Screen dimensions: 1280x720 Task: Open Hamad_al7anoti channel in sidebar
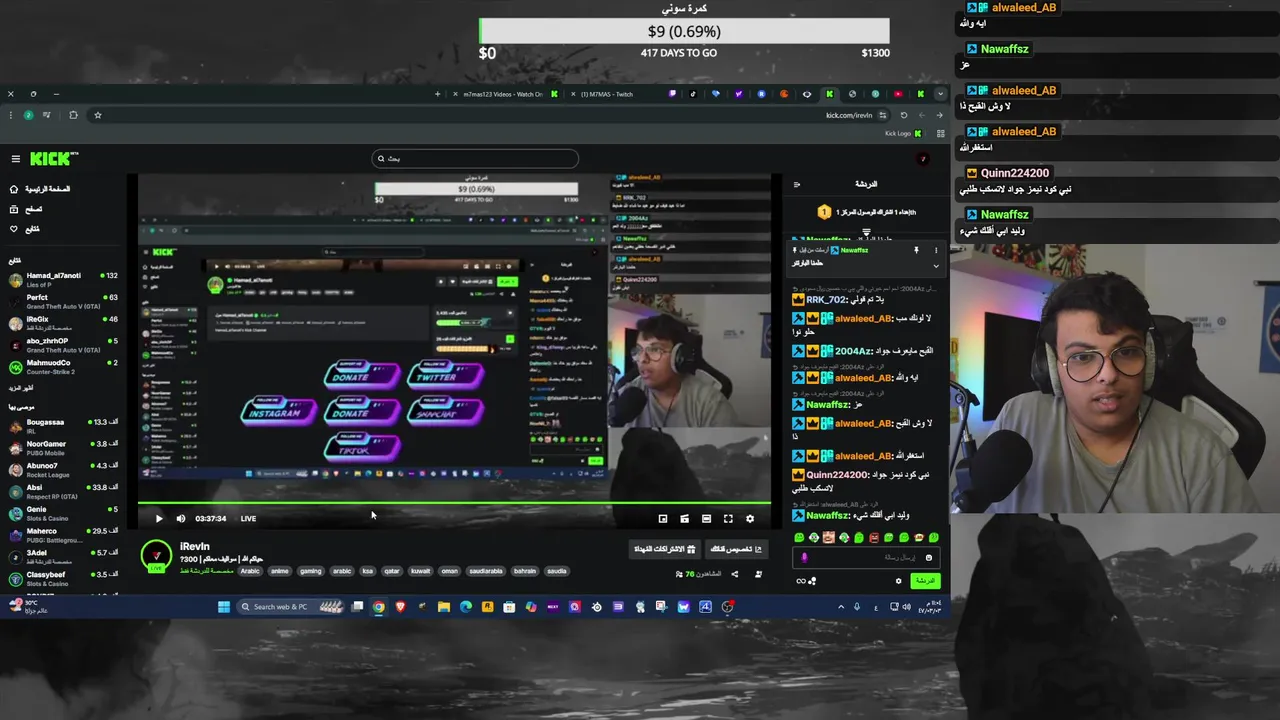(x=64, y=279)
